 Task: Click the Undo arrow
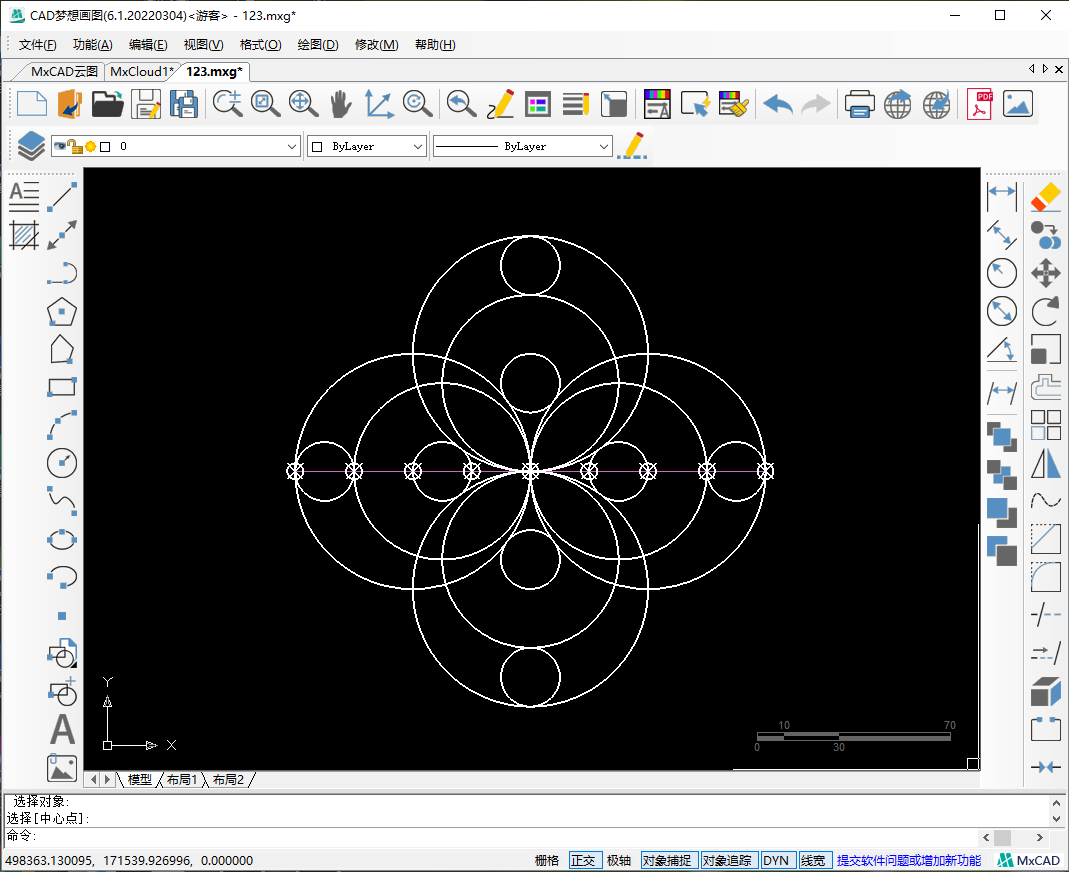[777, 104]
